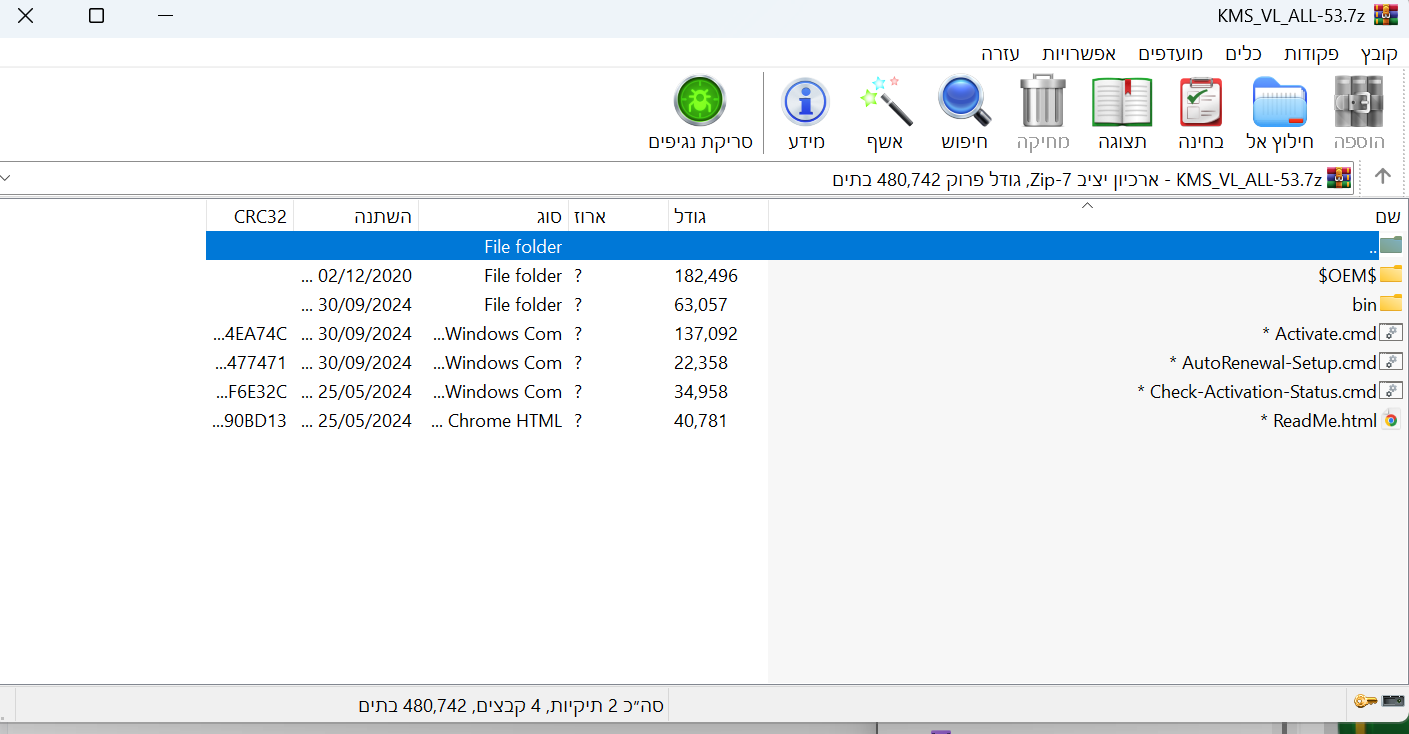Sort by Modified (השתנה) column header

pos(356,216)
